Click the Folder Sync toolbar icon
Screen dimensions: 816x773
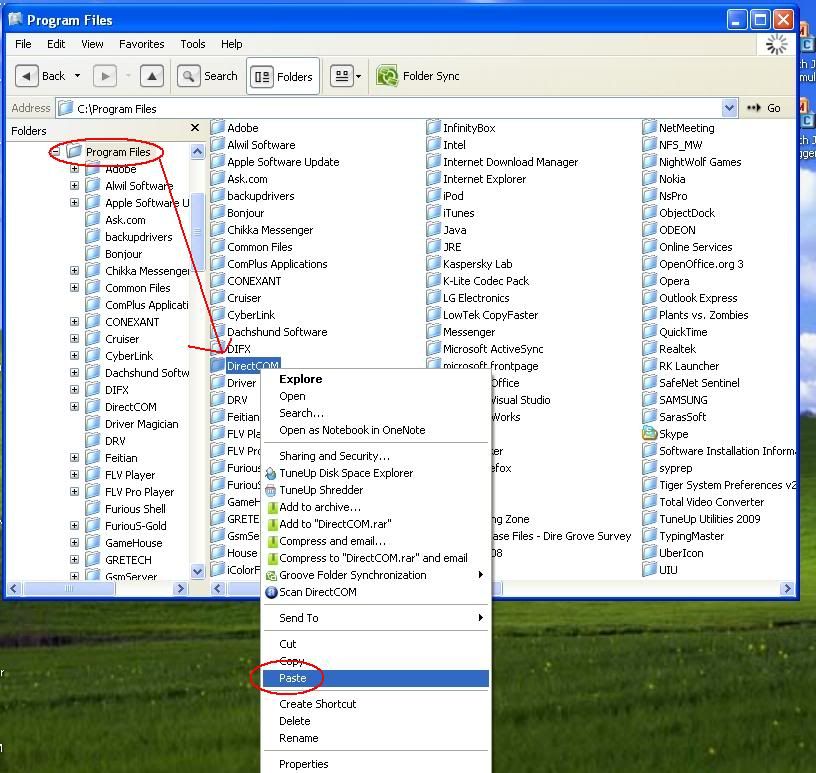387,76
